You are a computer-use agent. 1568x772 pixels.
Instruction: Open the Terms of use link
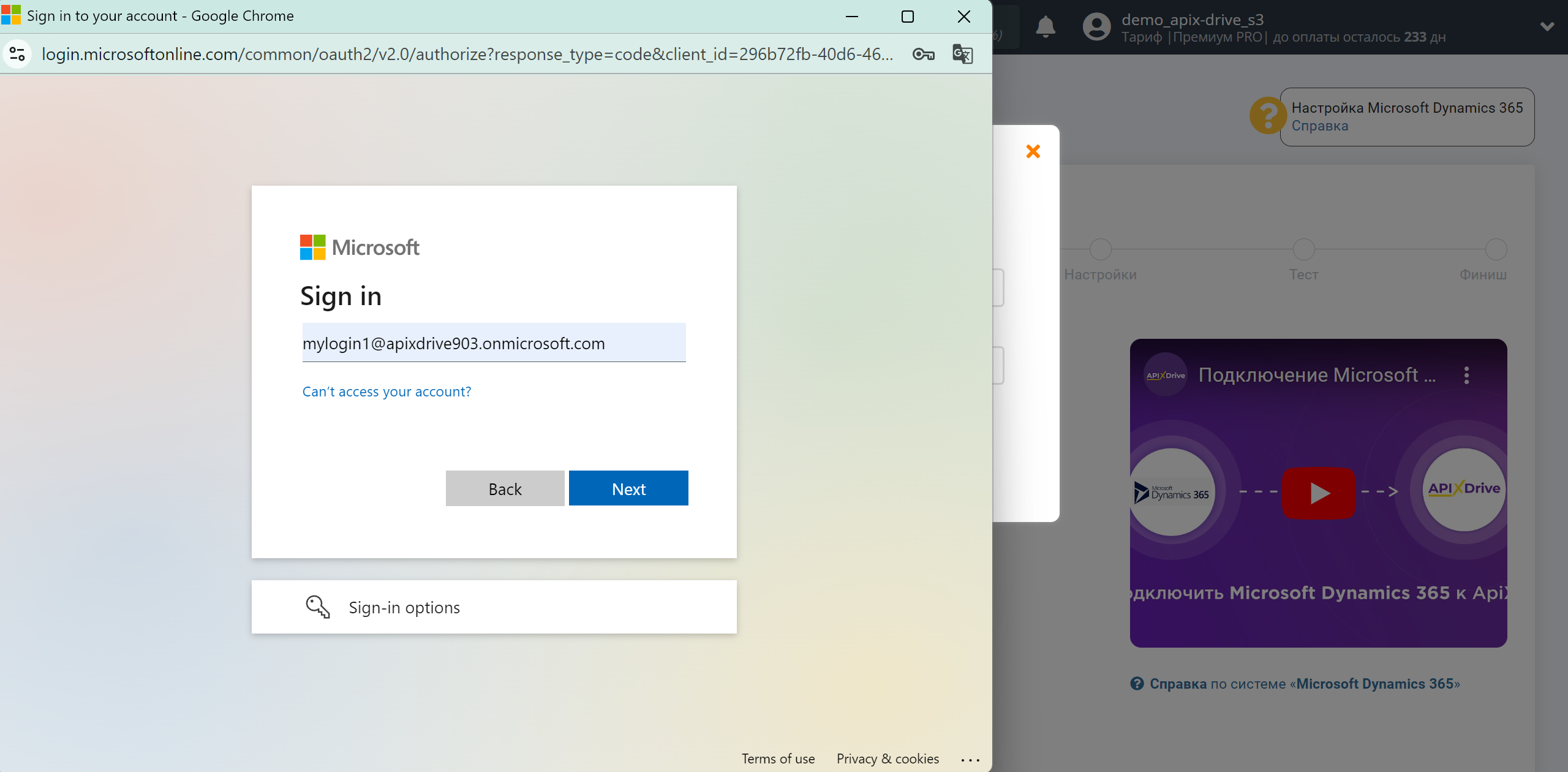[x=778, y=759]
